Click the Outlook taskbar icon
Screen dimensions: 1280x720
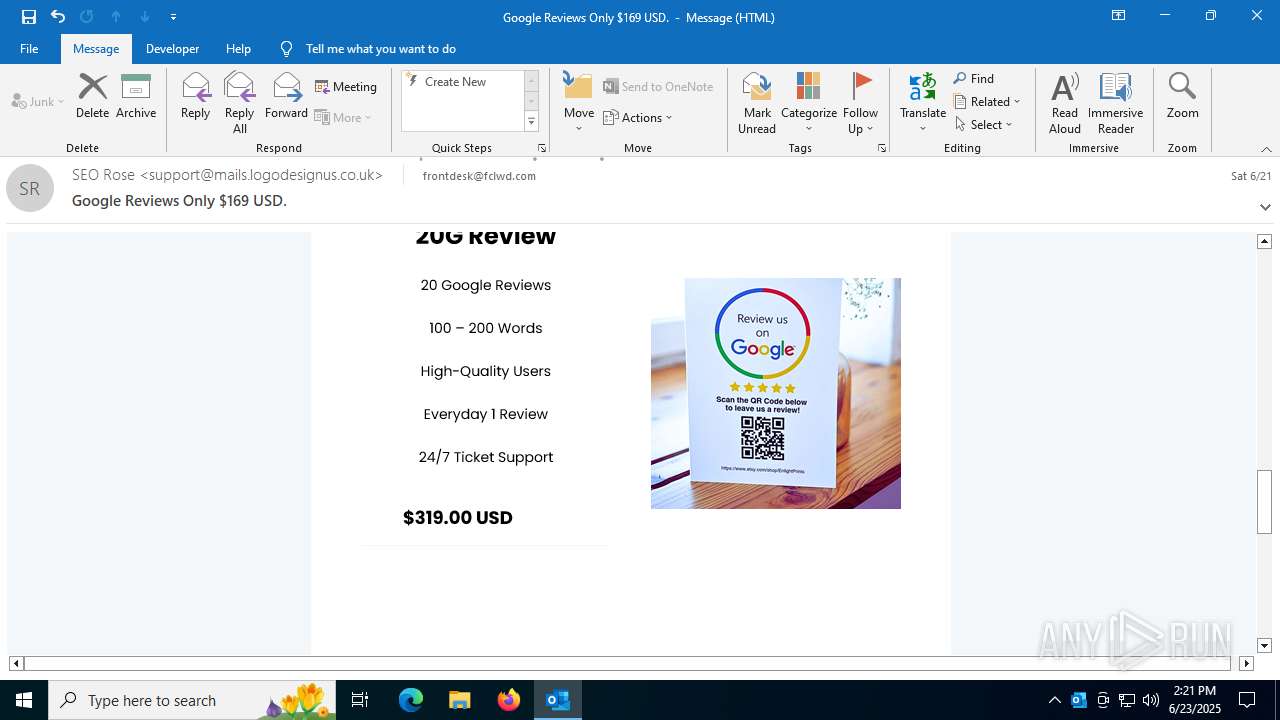[x=558, y=700]
